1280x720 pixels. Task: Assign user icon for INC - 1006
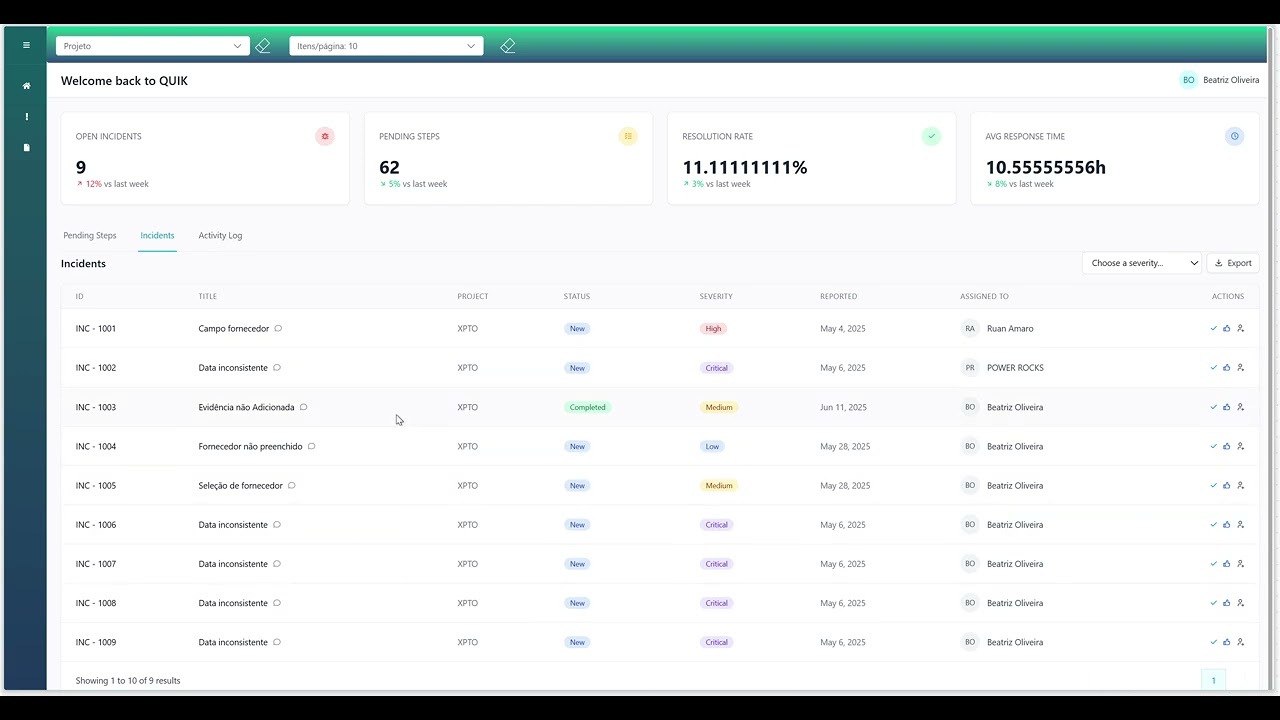point(1241,524)
